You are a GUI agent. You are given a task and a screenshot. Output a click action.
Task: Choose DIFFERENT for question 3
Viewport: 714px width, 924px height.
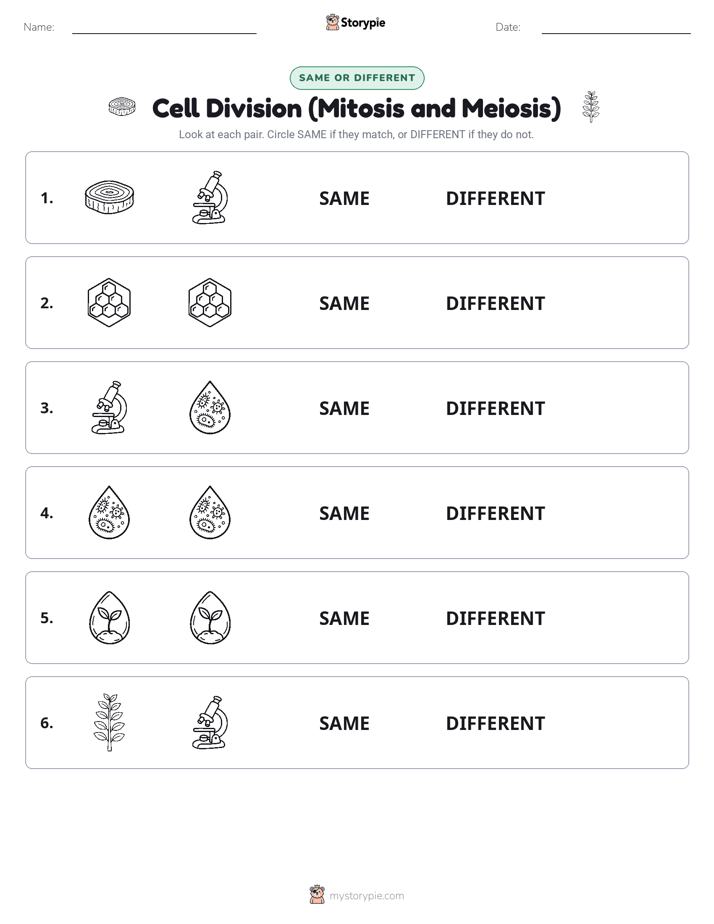tap(495, 408)
